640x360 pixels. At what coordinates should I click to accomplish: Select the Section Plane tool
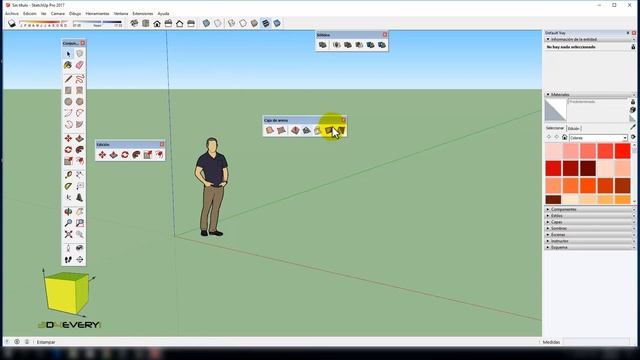click(x=80, y=260)
